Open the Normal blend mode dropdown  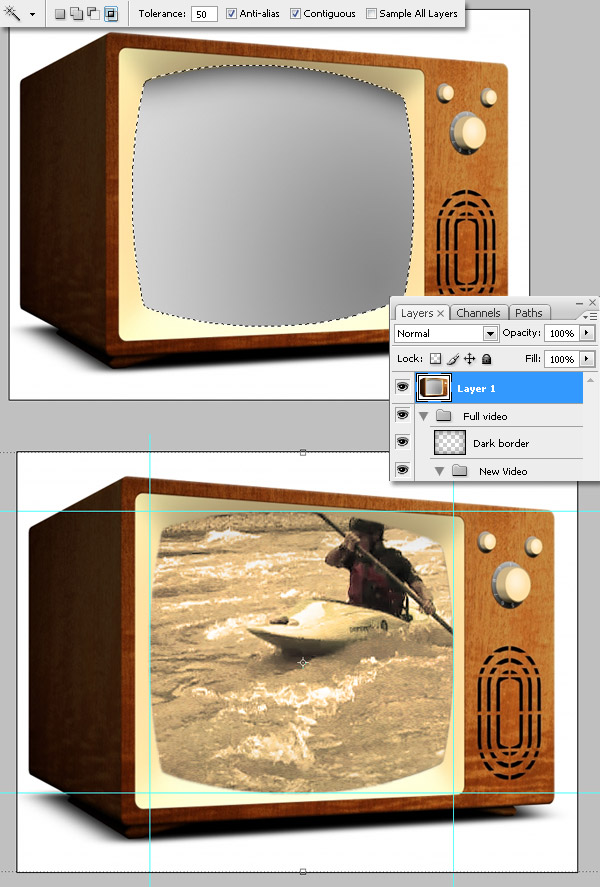pyautogui.click(x=446, y=333)
